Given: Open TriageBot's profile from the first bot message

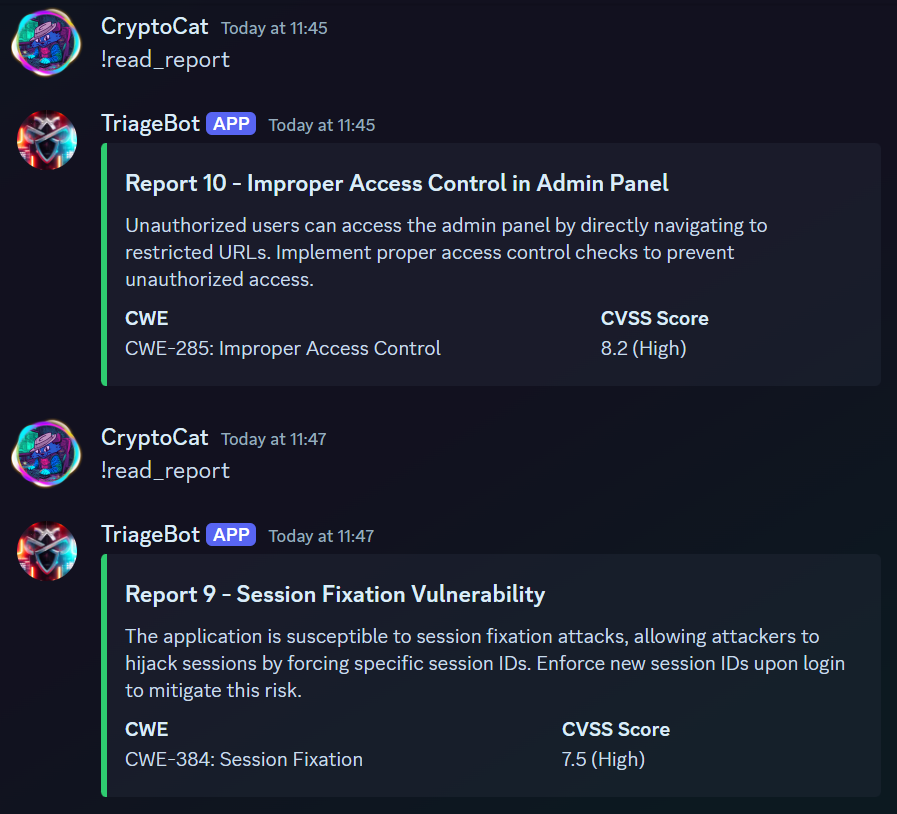Looking at the screenshot, I should [150, 125].
